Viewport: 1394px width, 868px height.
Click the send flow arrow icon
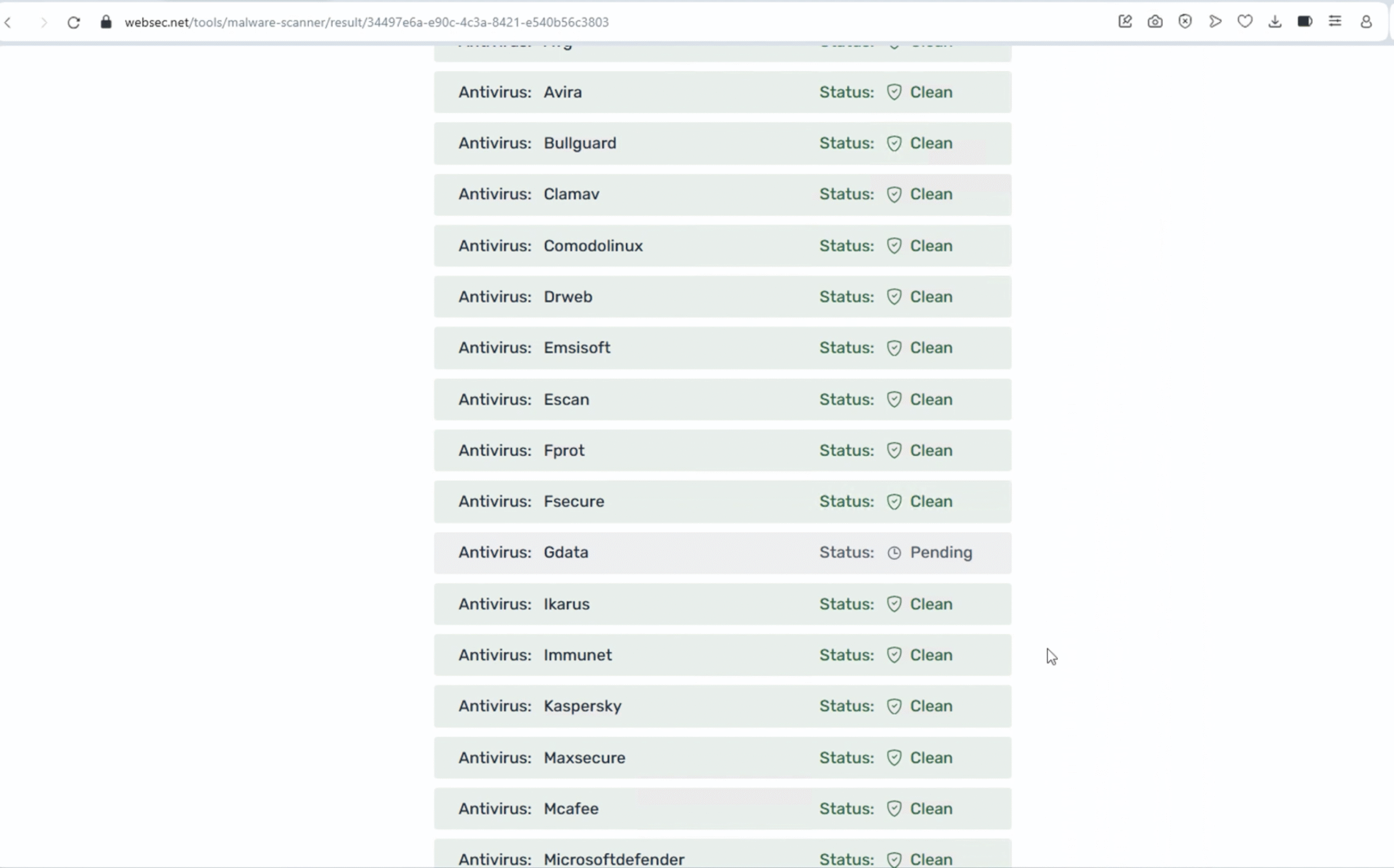(x=1215, y=22)
